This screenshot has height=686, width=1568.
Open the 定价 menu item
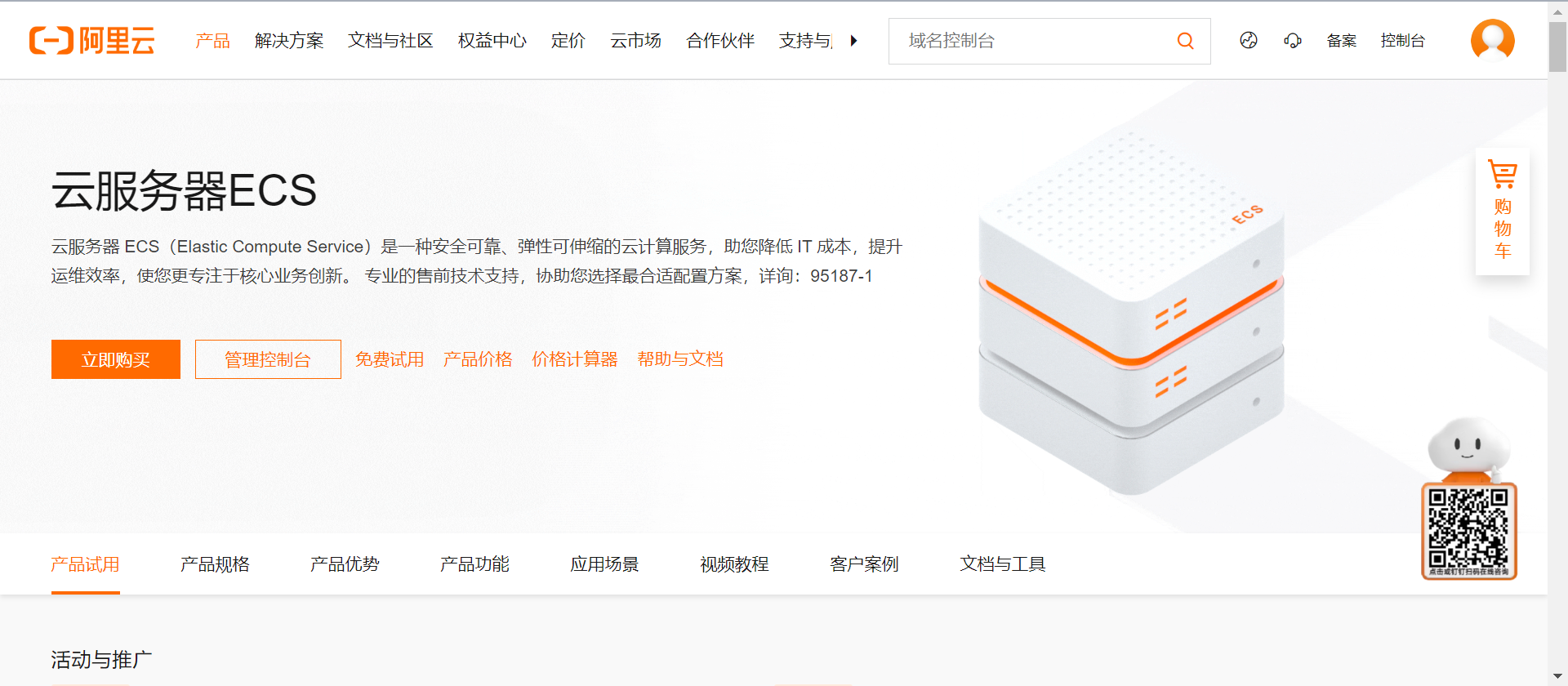[x=568, y=41]
